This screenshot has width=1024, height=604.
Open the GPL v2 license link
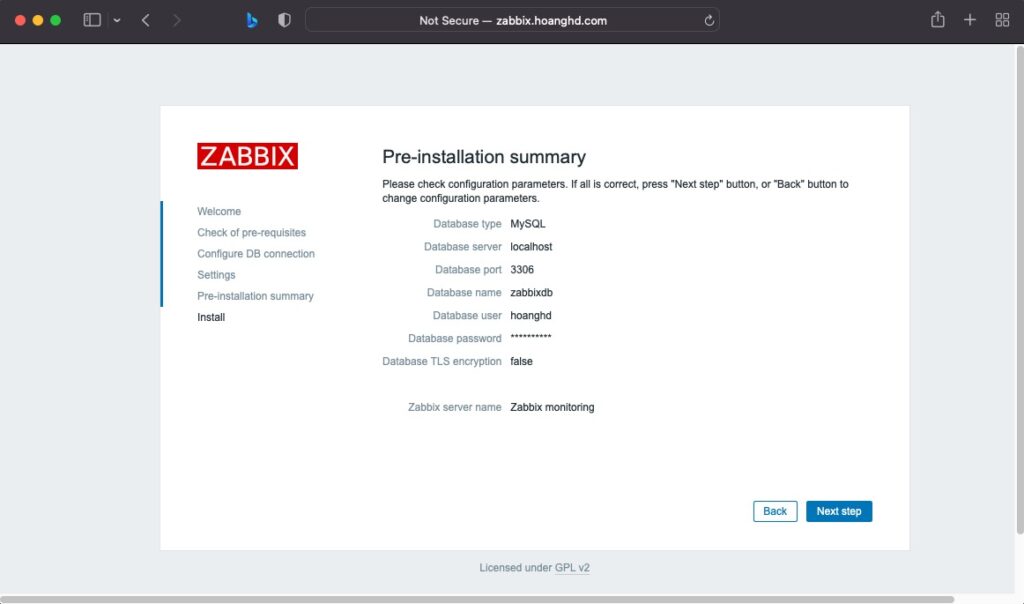572,568
